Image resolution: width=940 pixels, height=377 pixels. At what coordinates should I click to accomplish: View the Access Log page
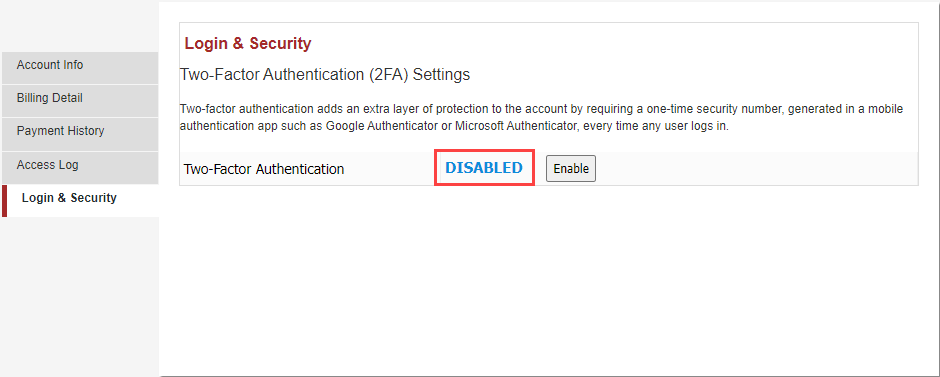click(x=80, y=165)
